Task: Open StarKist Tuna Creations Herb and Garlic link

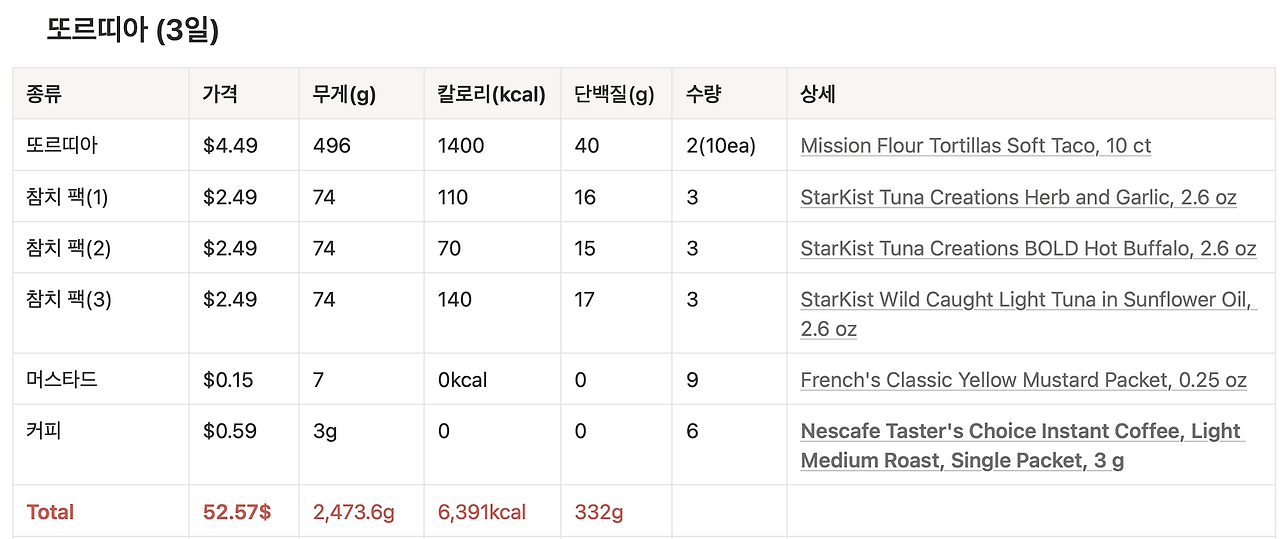Action: click(1018, 197)
